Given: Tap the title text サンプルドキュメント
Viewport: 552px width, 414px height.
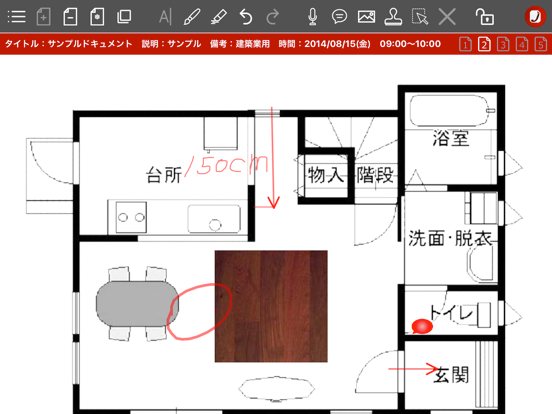Looking at the screenshot, I should click(90, 44).
